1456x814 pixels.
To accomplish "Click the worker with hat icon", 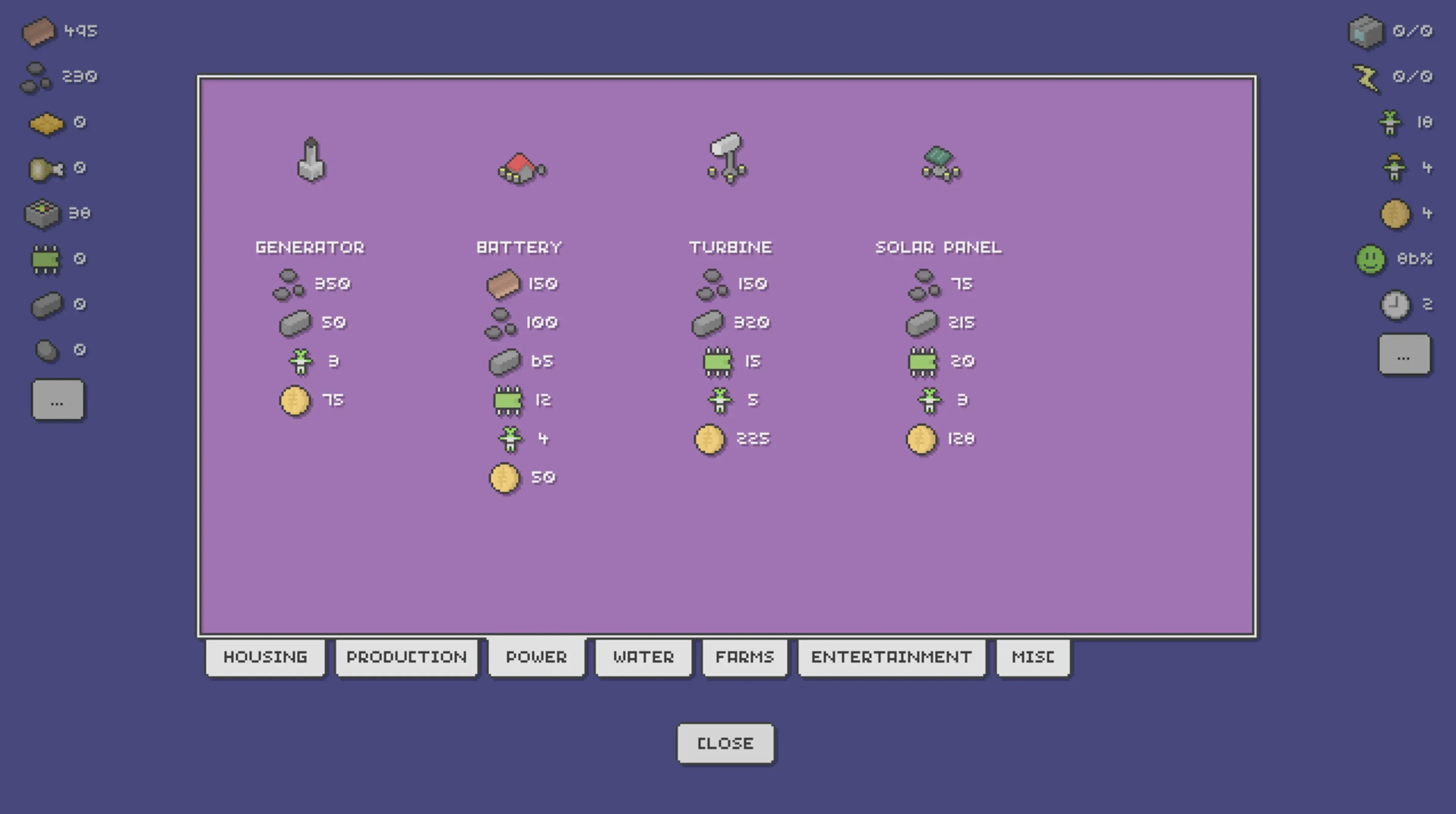I will (1395, 168).
